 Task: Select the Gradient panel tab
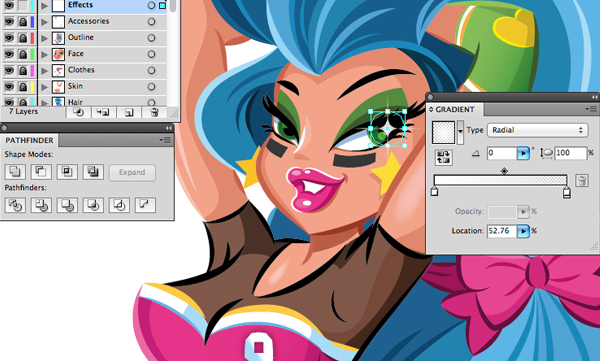click(455, 109)
